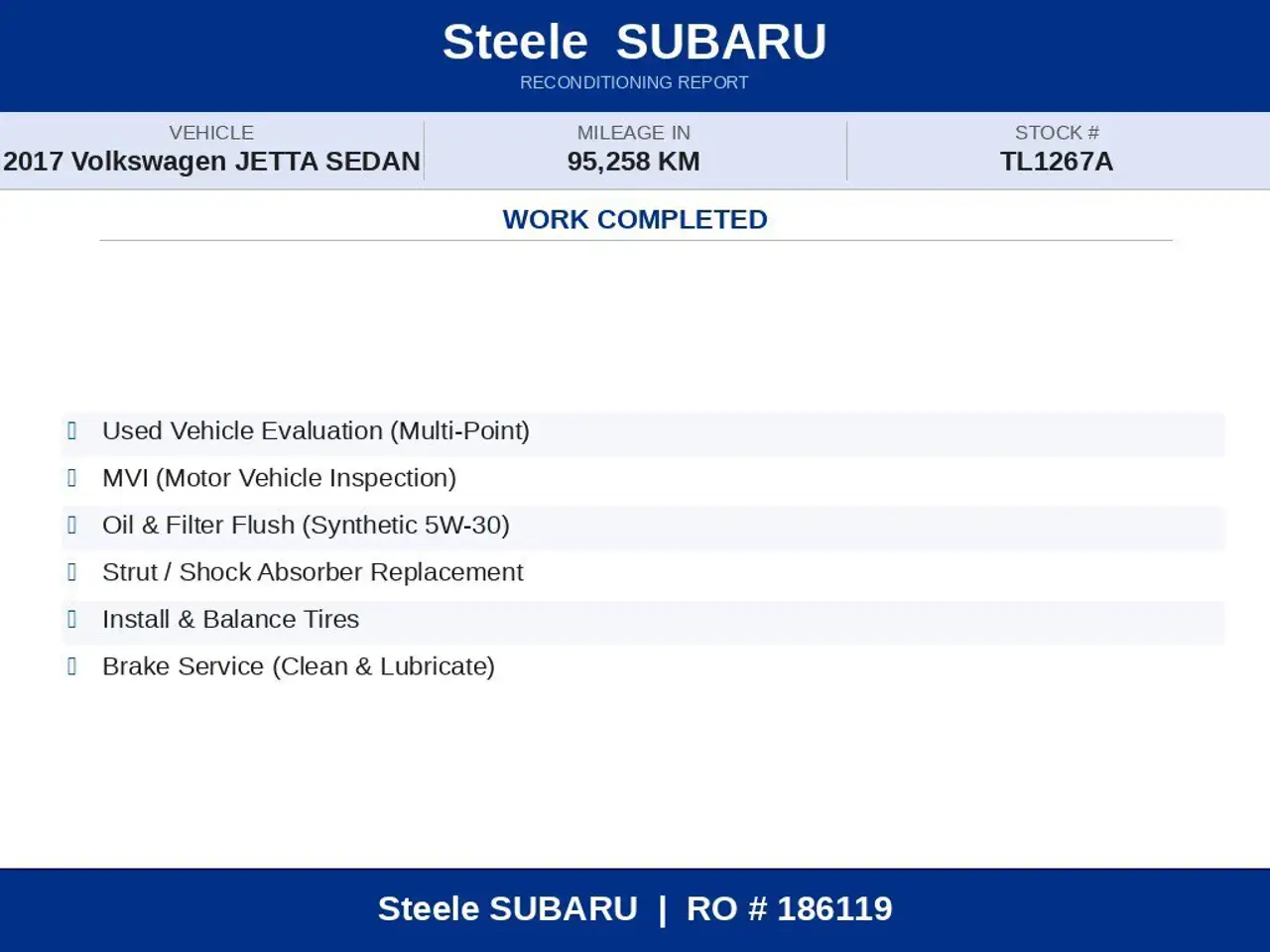Viewport: 1270px width, 952px height.
Task: Click the Install & Balance Tires entry
Action: pyautogui.click(x=230, y=619)
